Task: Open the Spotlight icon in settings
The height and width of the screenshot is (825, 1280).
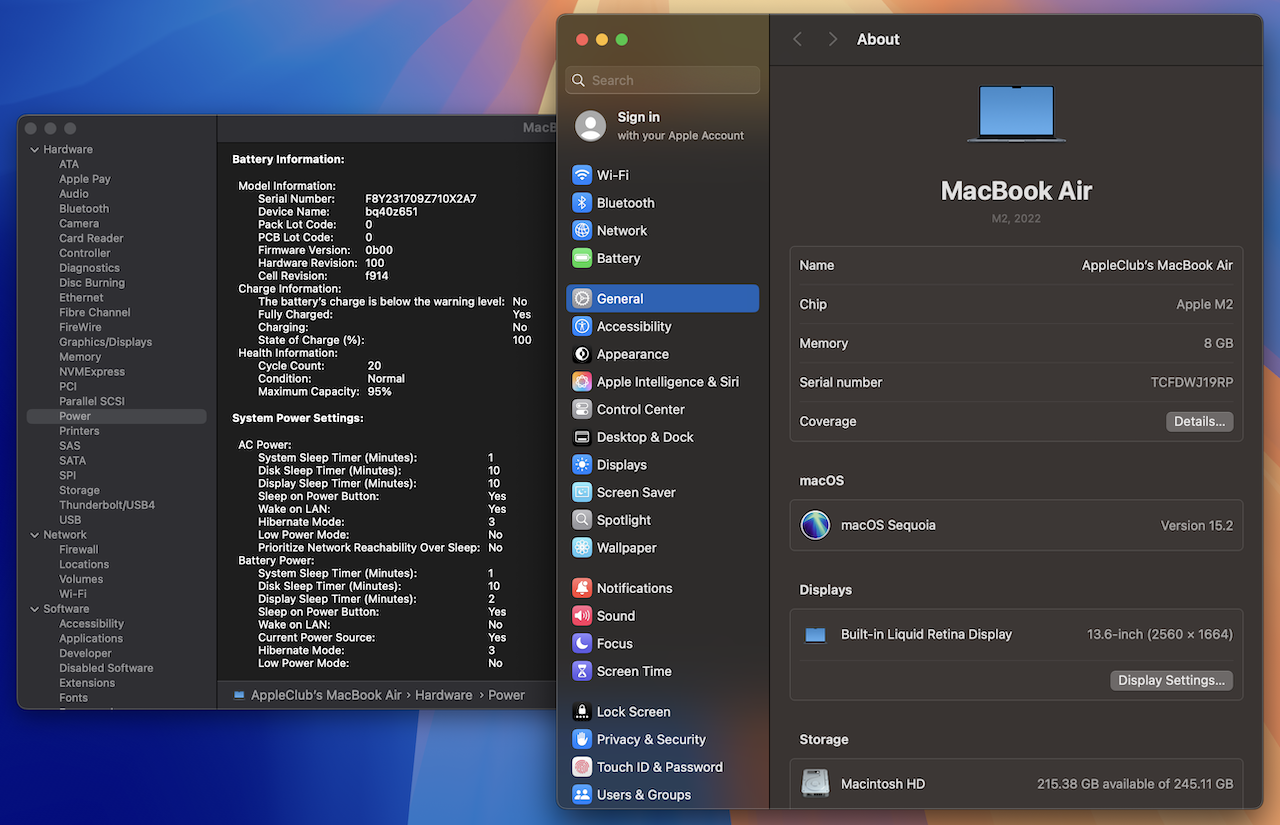Action: click(582, 520)
